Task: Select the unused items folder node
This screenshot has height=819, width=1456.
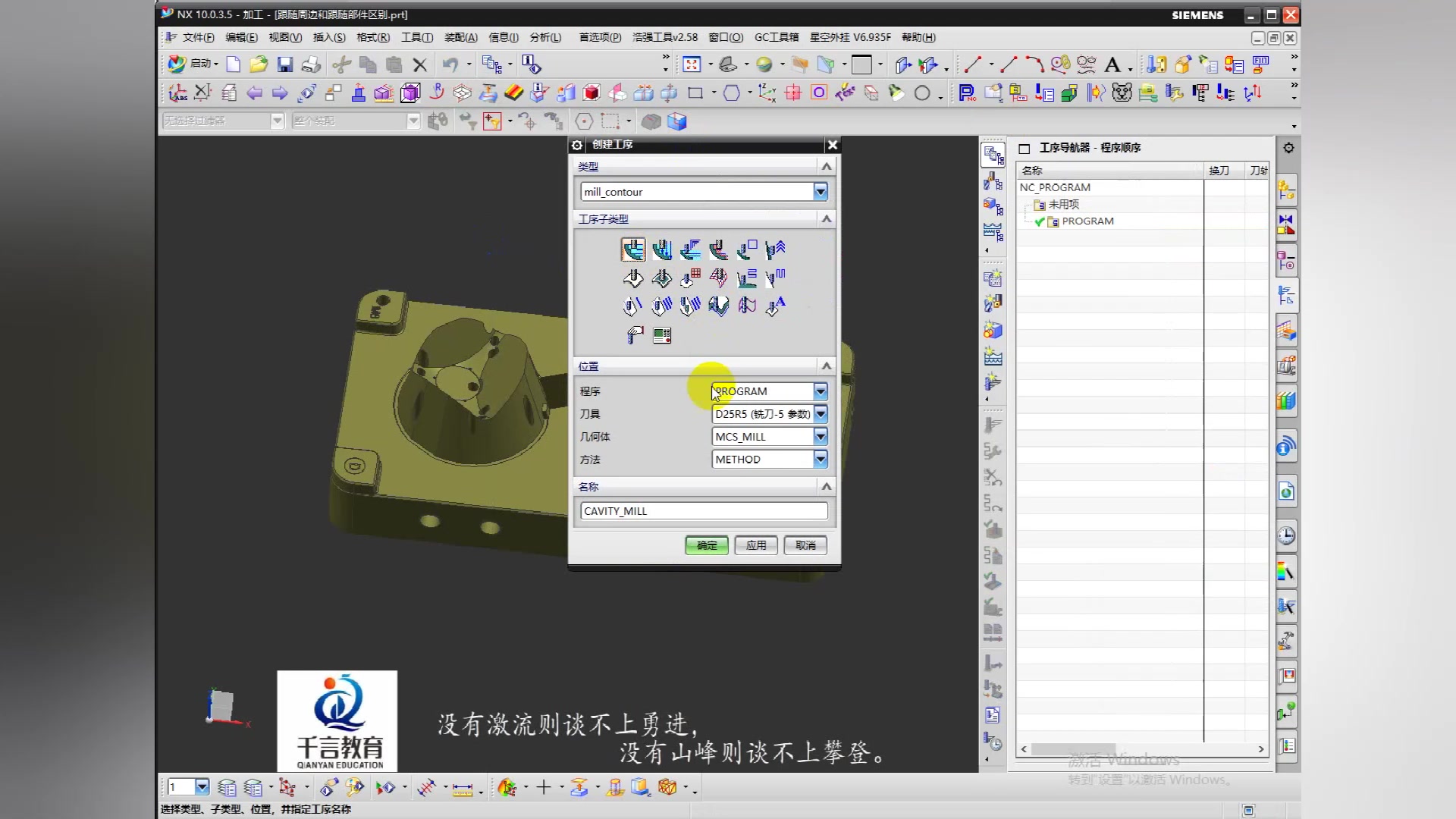Action: coord(1062,205)
